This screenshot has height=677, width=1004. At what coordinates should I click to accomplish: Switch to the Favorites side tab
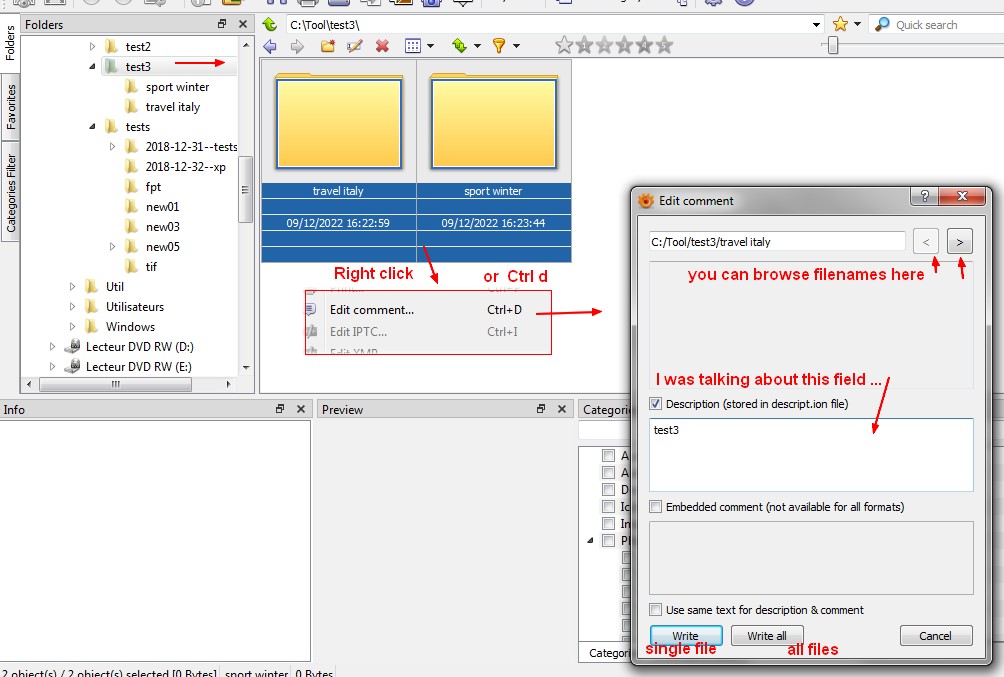pyautogui.click(x=11, y=107)
